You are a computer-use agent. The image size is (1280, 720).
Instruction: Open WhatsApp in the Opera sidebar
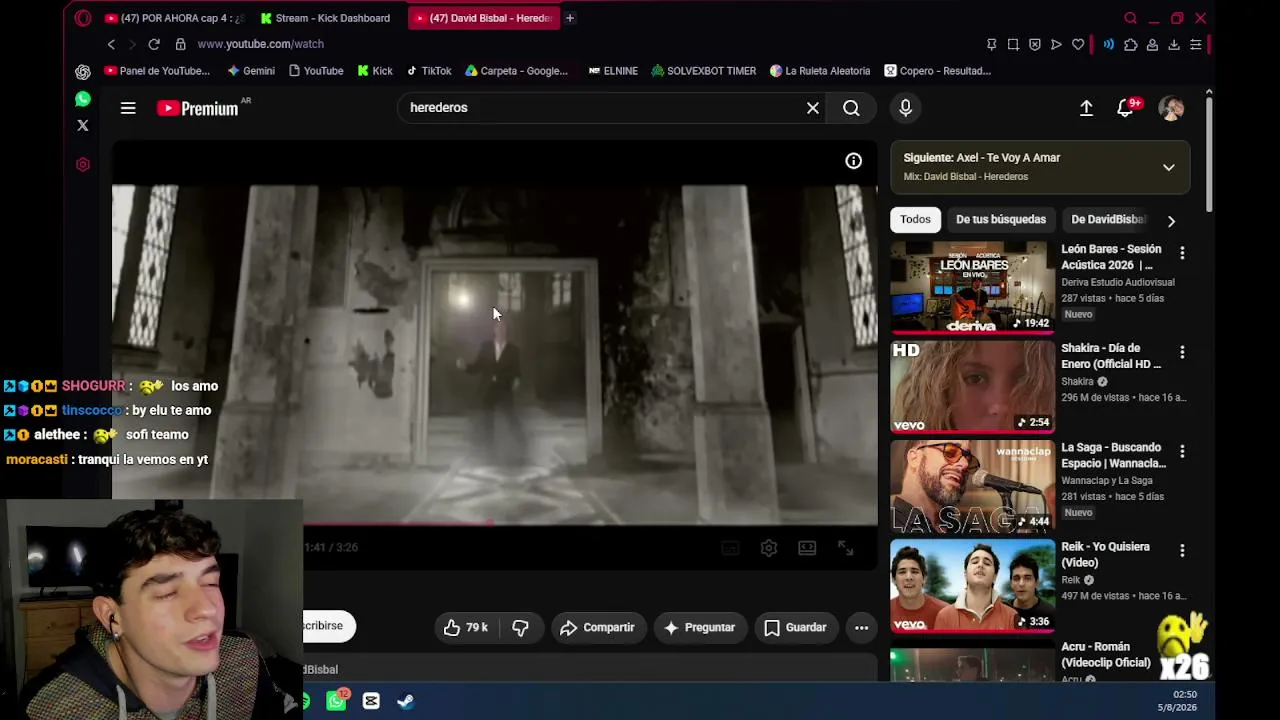click(x=83, y=99)
